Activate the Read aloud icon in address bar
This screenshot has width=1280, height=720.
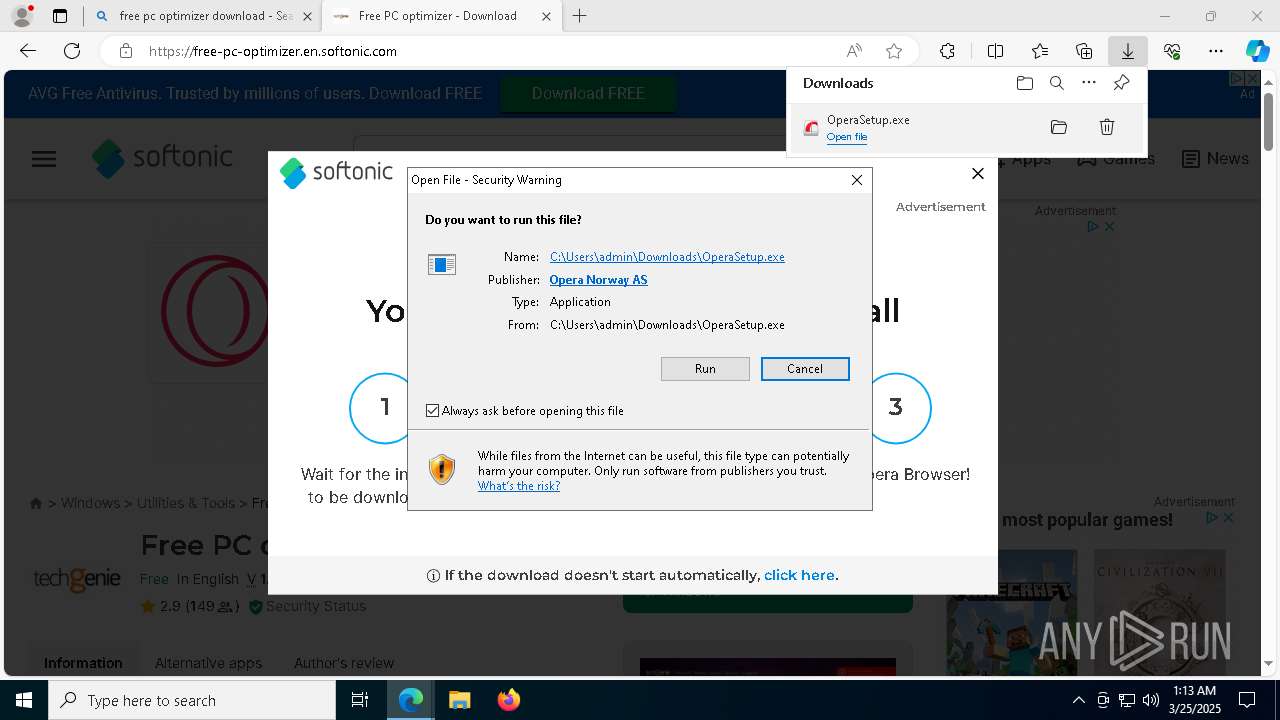tap(854, 51)
